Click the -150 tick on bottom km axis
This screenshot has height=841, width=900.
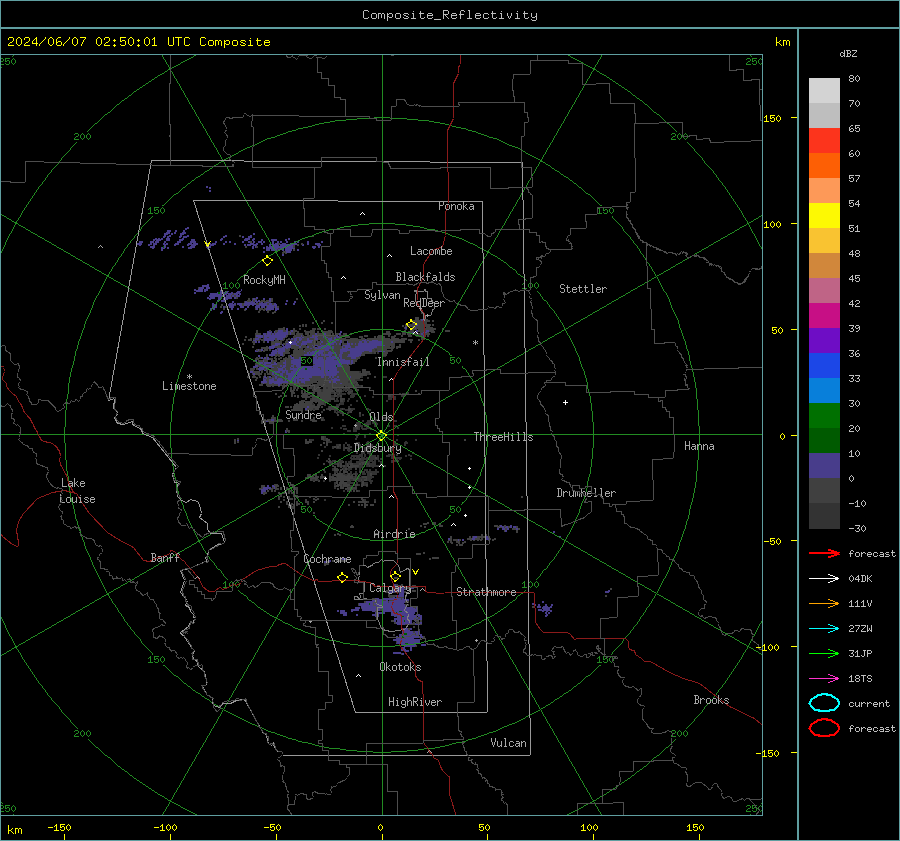pos(59,827)
